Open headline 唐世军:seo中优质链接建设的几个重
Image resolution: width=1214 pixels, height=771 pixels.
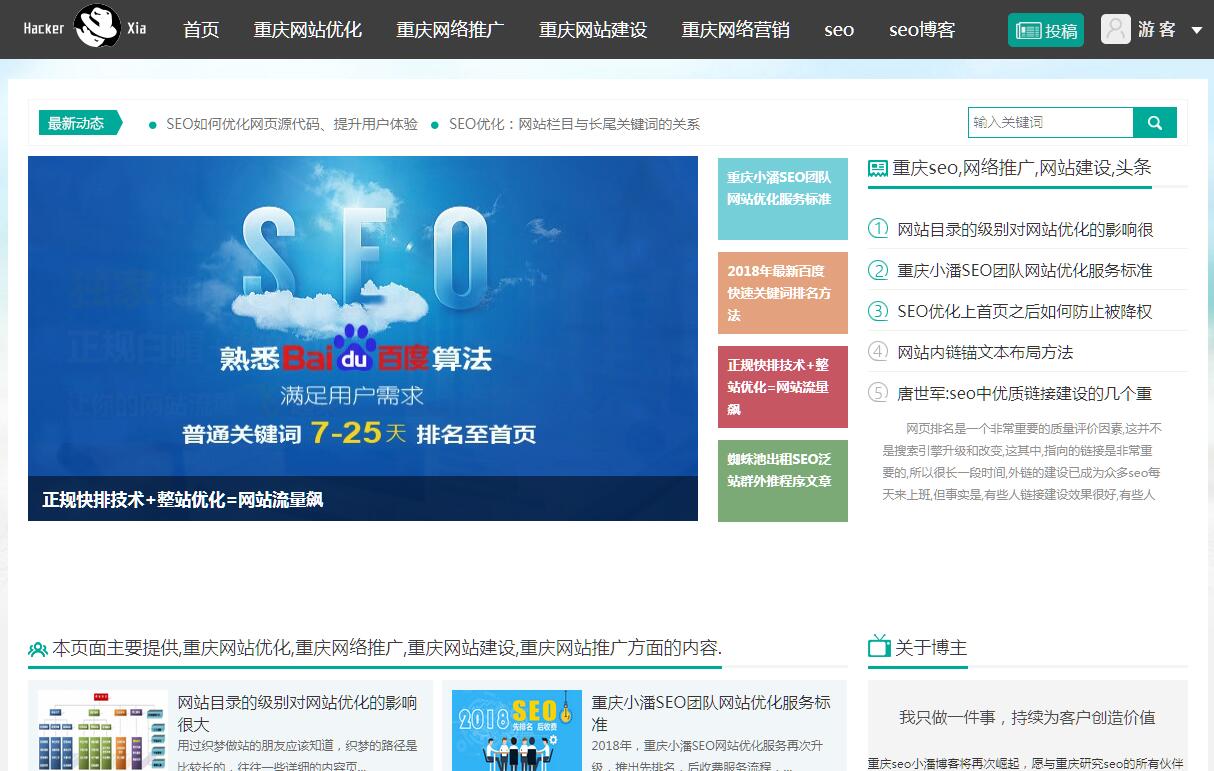(1025, 393)
